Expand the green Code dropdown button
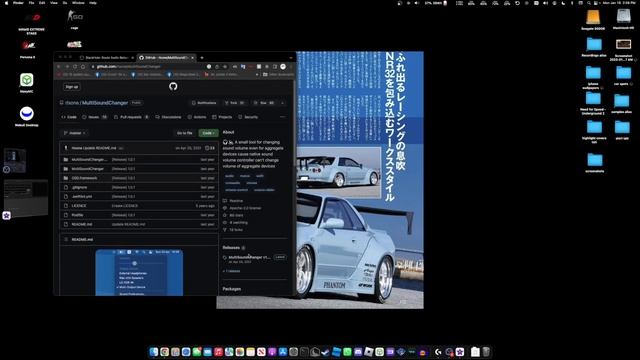Image resolution: width=640 pixels, height=360 pixels. tap(208, 133)
